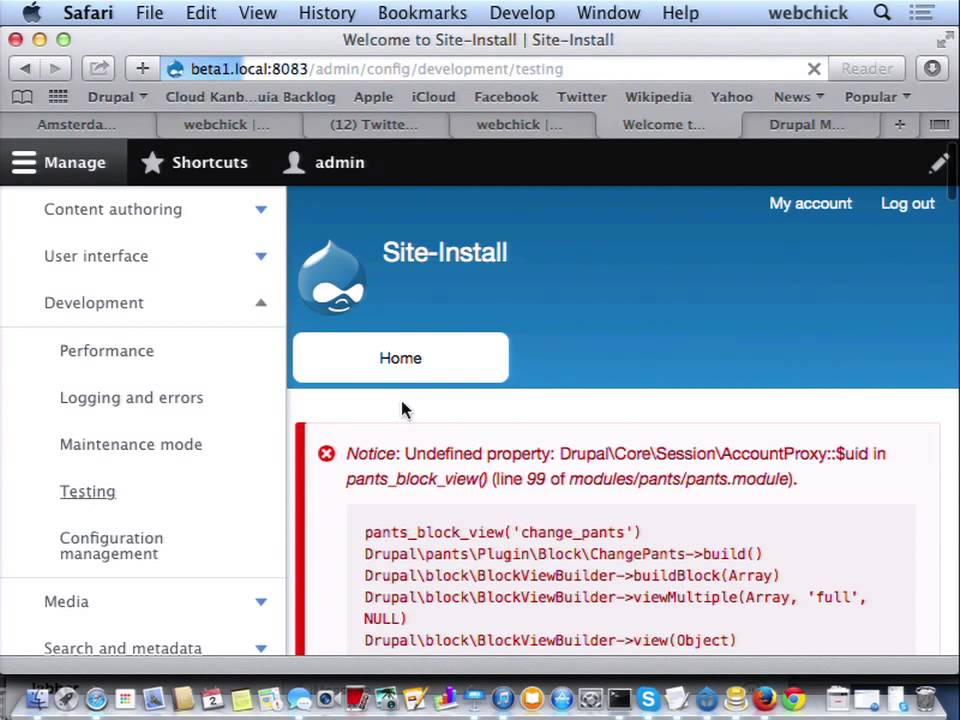
Task: Open iTunes from the Dock
Action: (503, 699)
